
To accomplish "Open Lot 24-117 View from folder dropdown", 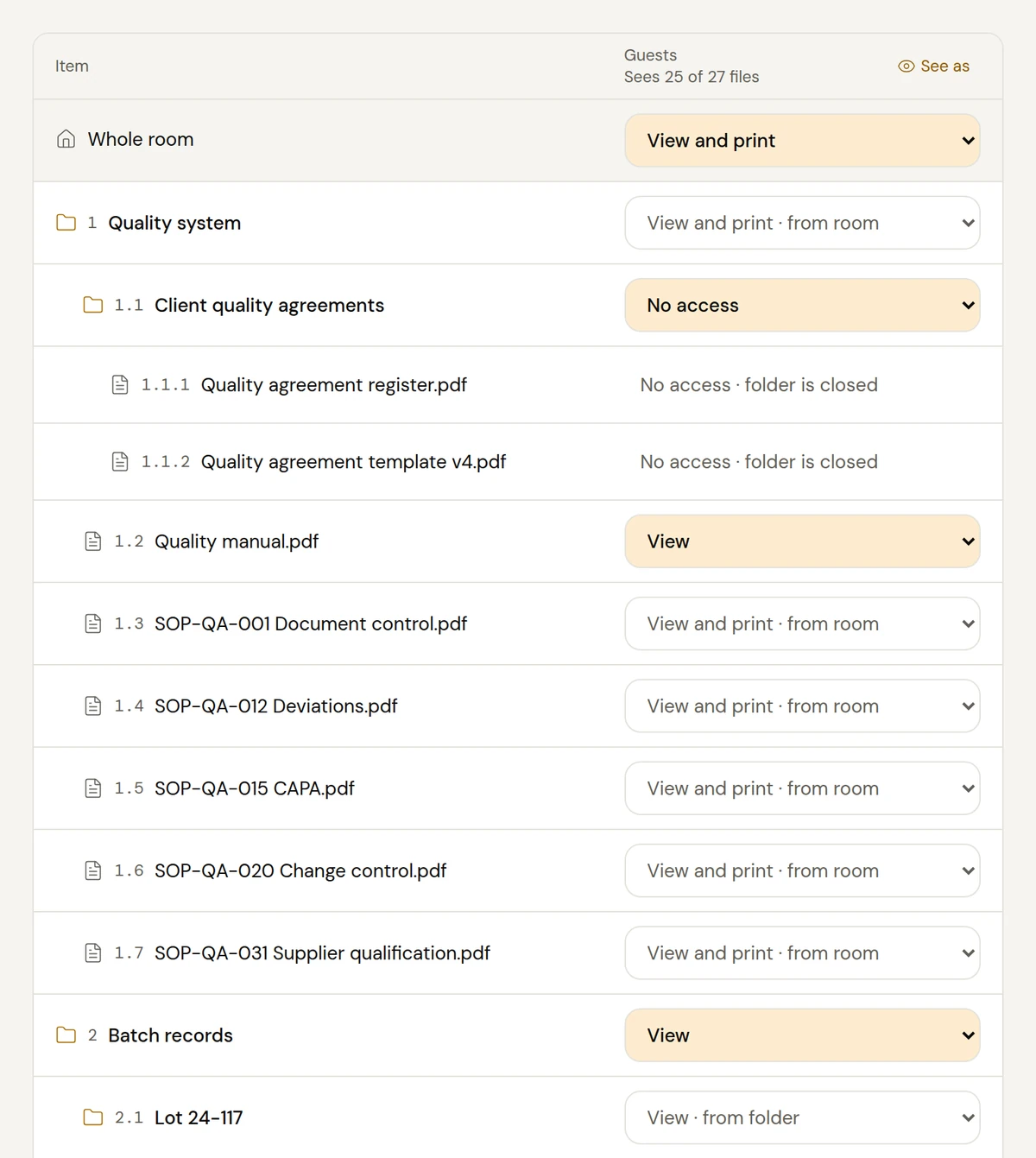I will click(x=802, y=1117).
